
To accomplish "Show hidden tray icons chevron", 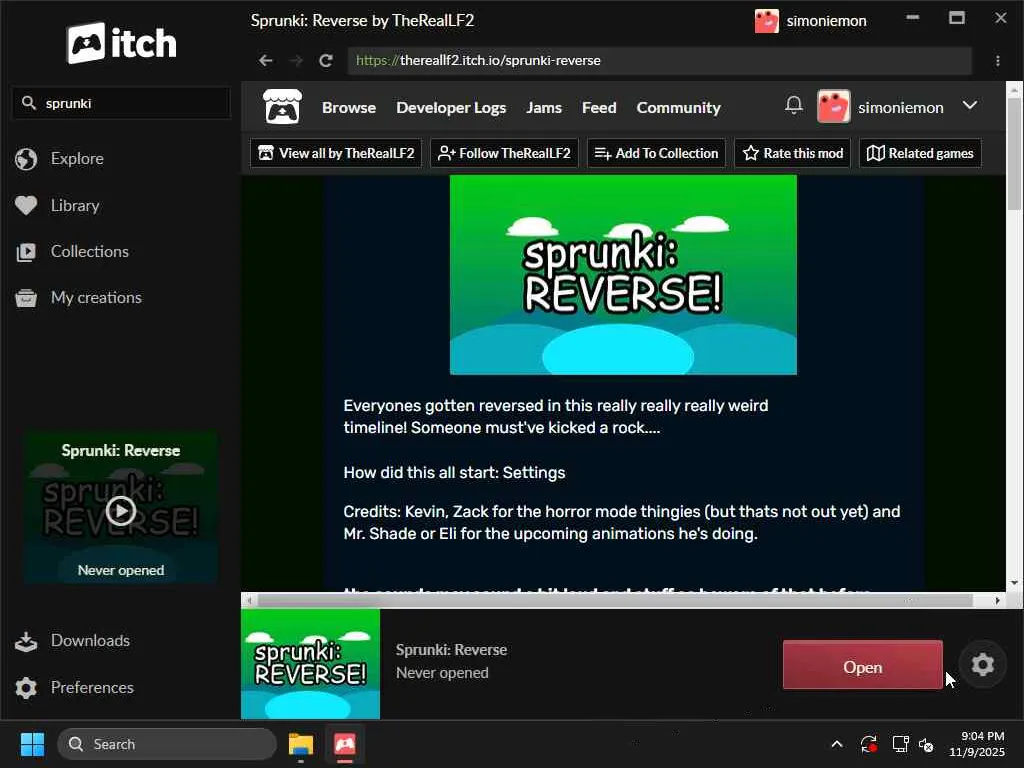I will coord(837,744).
